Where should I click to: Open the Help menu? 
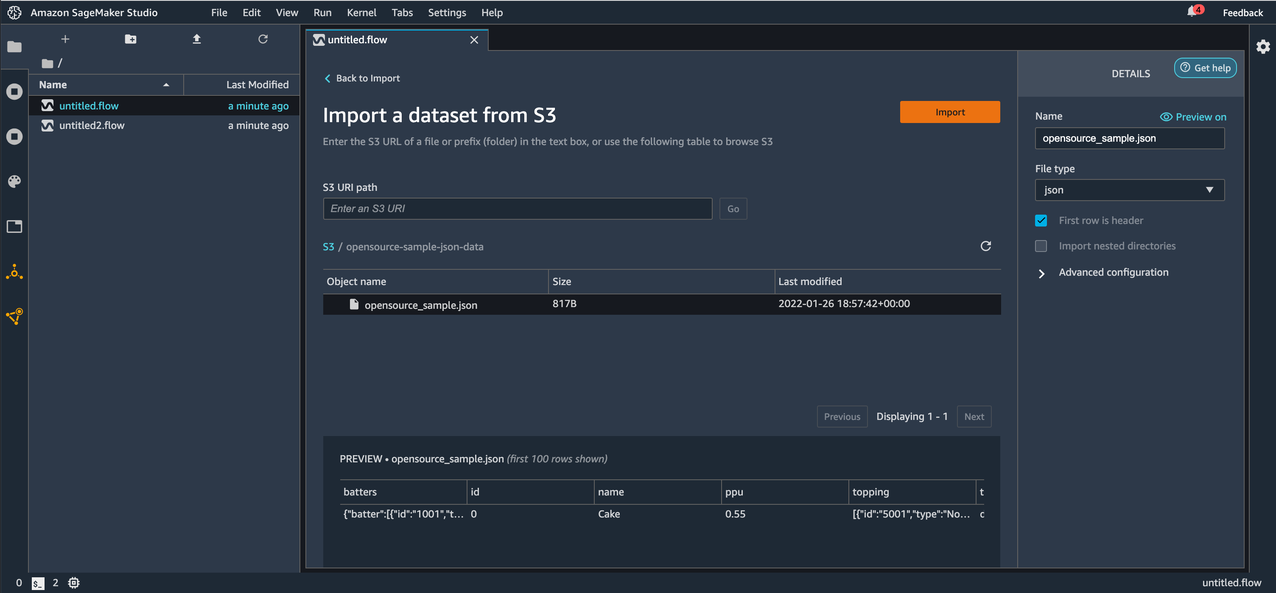point(492,13)
